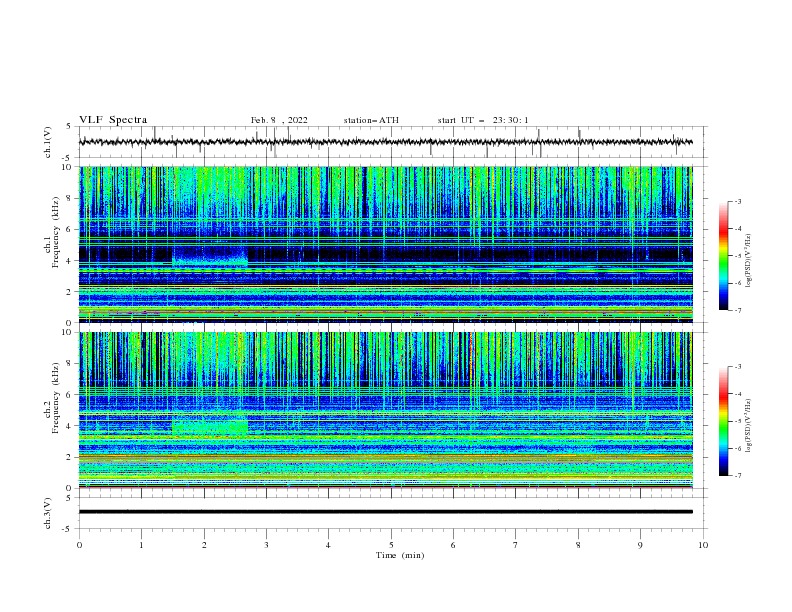Click the "-5" tick on upper color bar

pyautogui.click(x=737, y=256)
